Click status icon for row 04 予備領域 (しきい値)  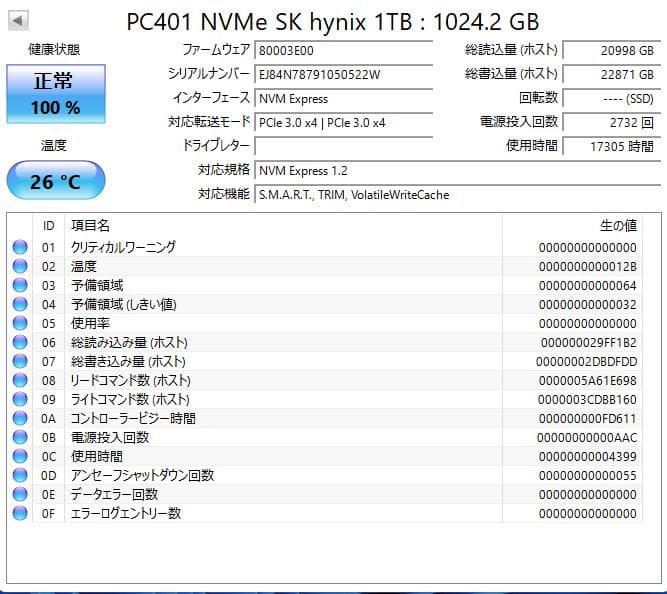click(20, 304)
